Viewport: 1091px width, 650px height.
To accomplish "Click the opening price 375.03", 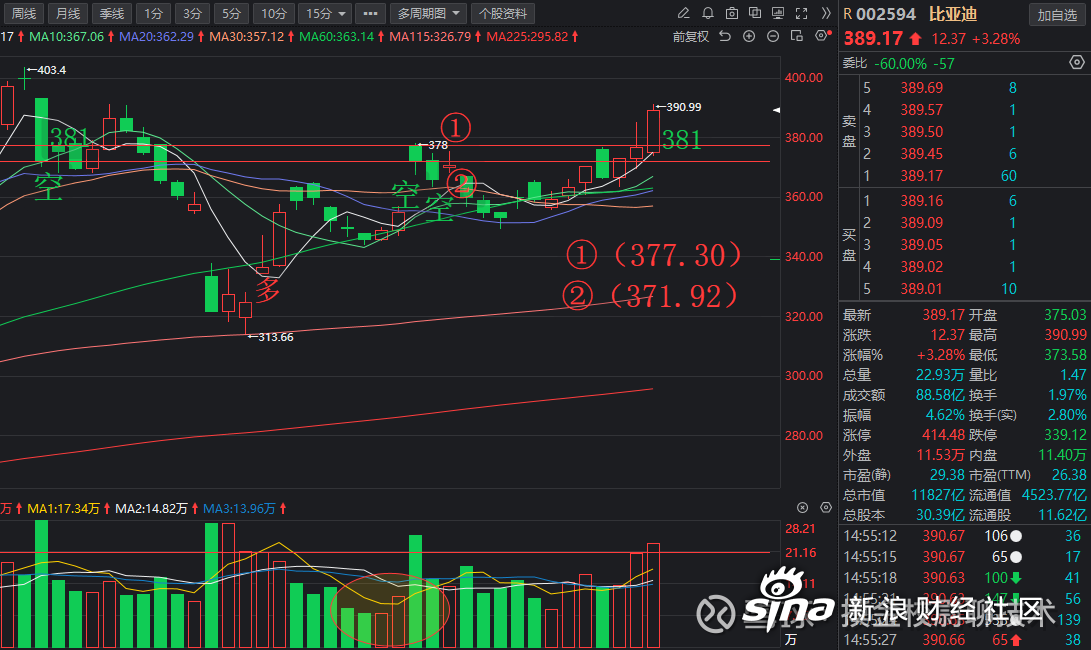I will click(x=1065, y=315).
